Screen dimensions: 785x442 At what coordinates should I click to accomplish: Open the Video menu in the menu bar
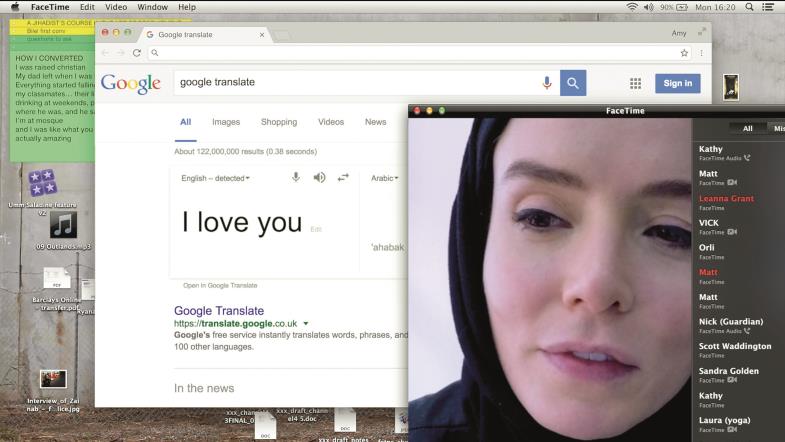point(116,7)
